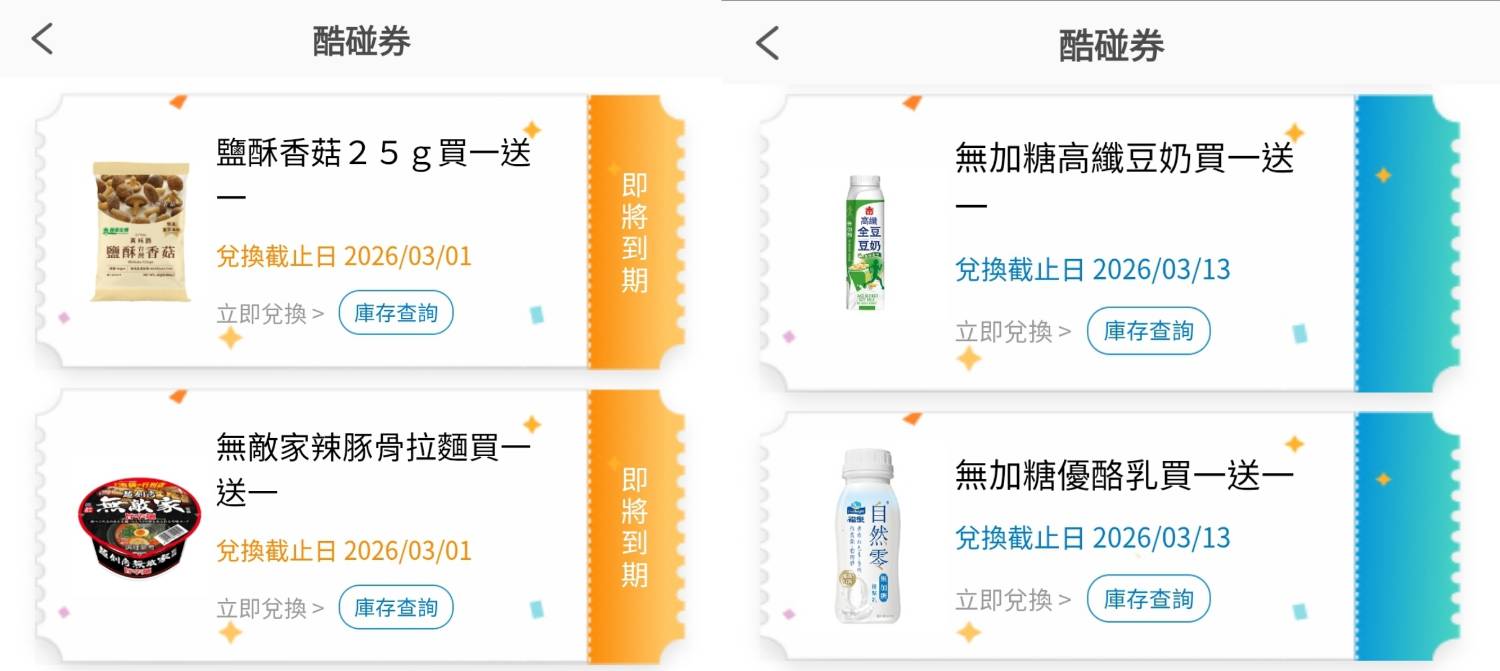Tap 即將到期 orange stub on ramen coupon

(x=634, y=526)
